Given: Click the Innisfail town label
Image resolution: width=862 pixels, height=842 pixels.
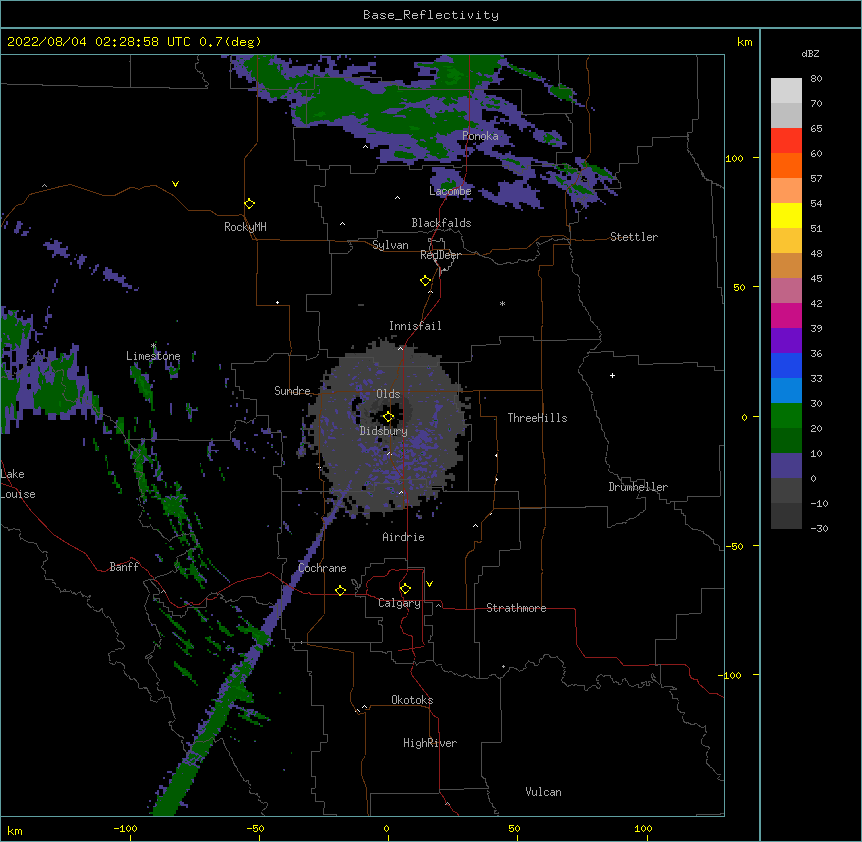Looking at the screenshot, I should [x=415, y=326].
